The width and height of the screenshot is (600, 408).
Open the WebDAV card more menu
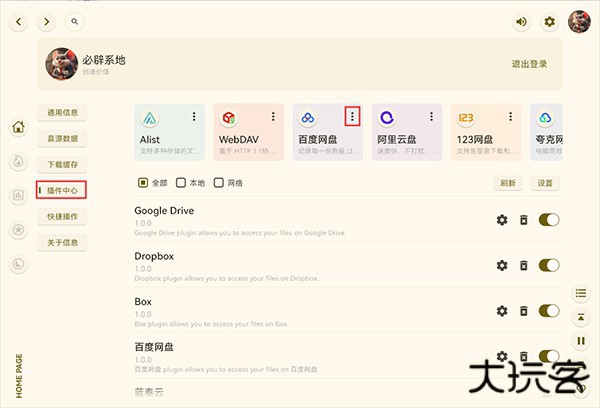coord(272,117)
